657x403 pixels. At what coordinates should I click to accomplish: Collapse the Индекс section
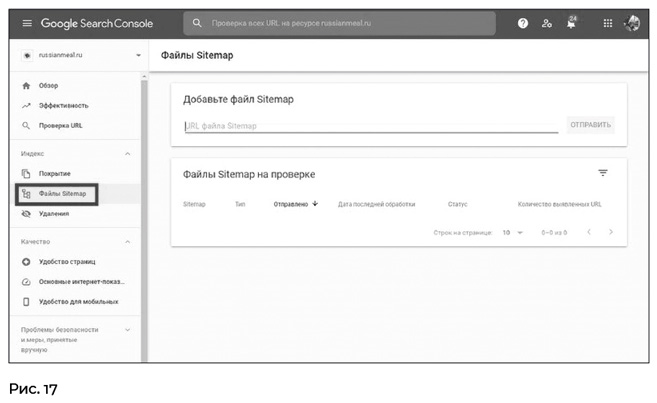click(x=127, y=154)
